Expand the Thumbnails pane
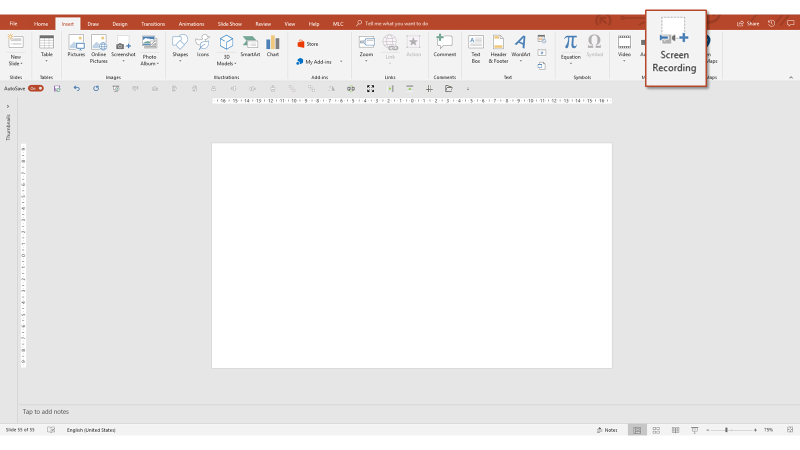800x450 pixels. 8,107
